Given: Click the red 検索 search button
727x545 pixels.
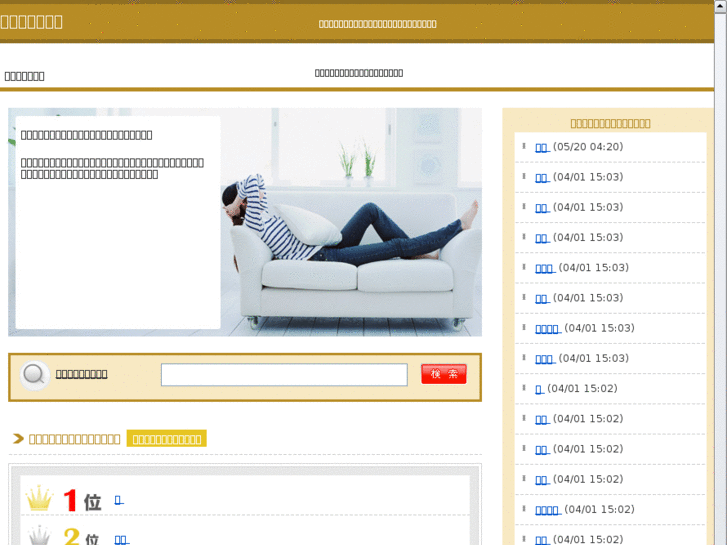Looking at the screenshot, I should click(444, 374).
